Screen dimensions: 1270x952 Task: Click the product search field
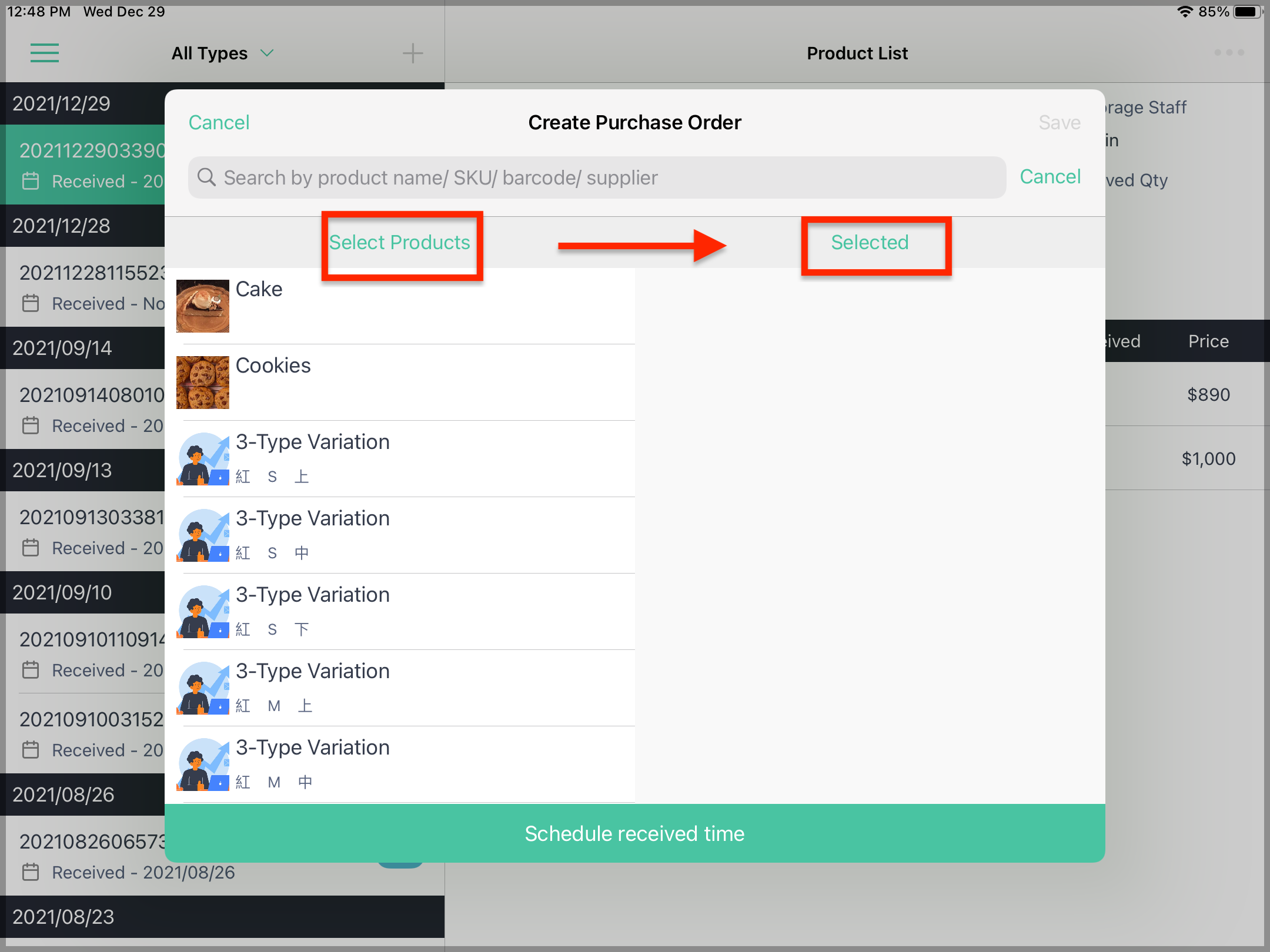[597, 177]
